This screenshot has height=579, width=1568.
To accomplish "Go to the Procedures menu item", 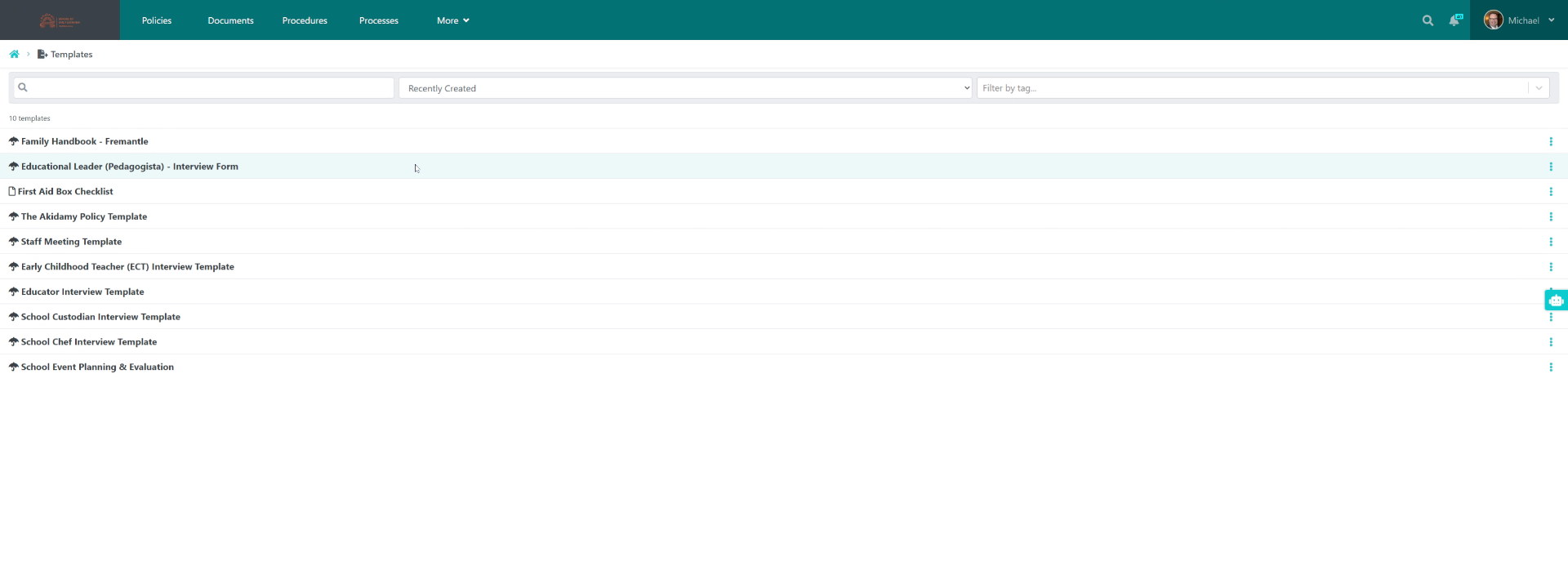I will pos(305,20).
